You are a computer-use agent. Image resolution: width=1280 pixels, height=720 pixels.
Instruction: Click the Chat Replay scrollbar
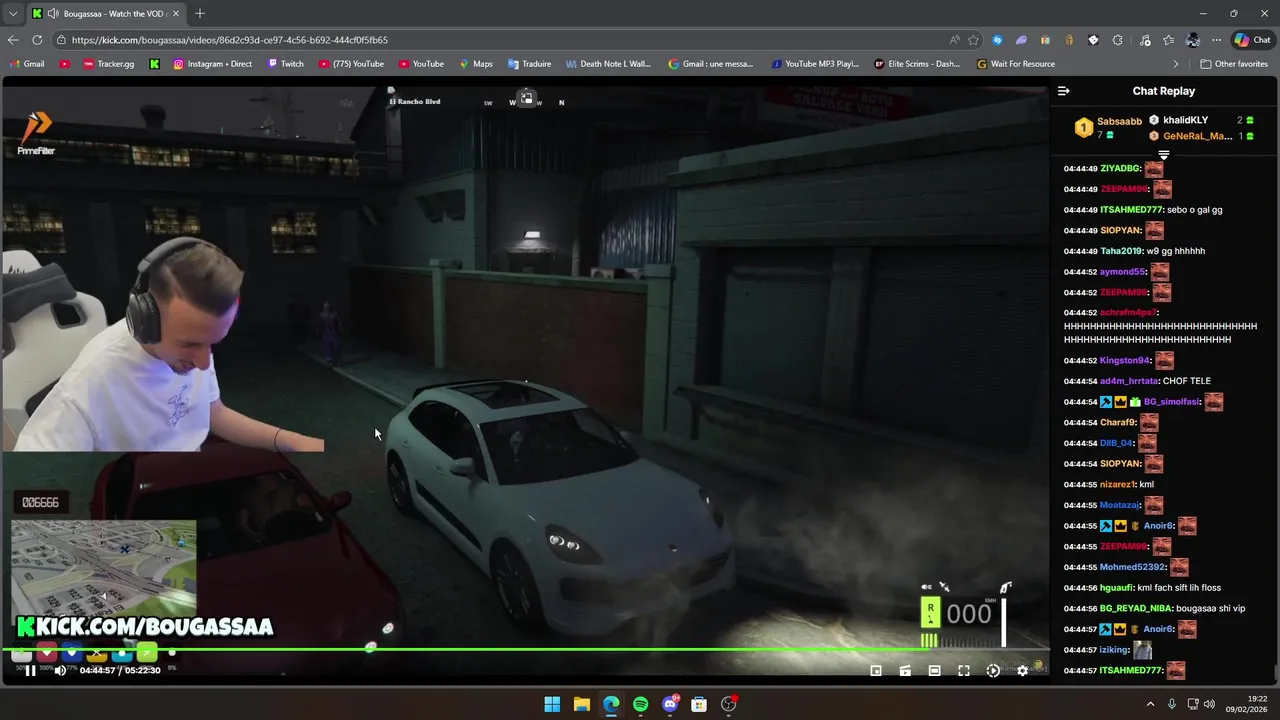click(x=1275, y=672)
